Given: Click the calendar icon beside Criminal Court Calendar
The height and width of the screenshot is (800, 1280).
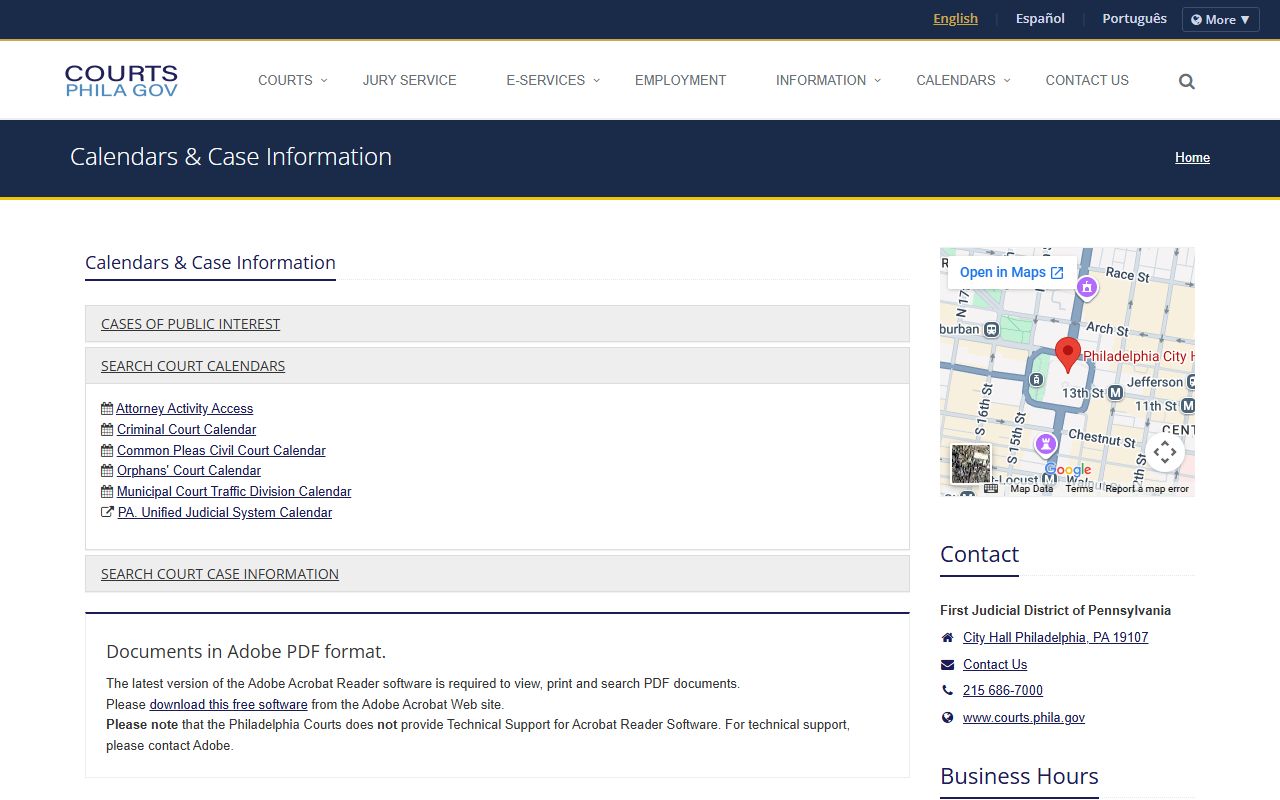Looking at the screenshot, I should point(107,429).
